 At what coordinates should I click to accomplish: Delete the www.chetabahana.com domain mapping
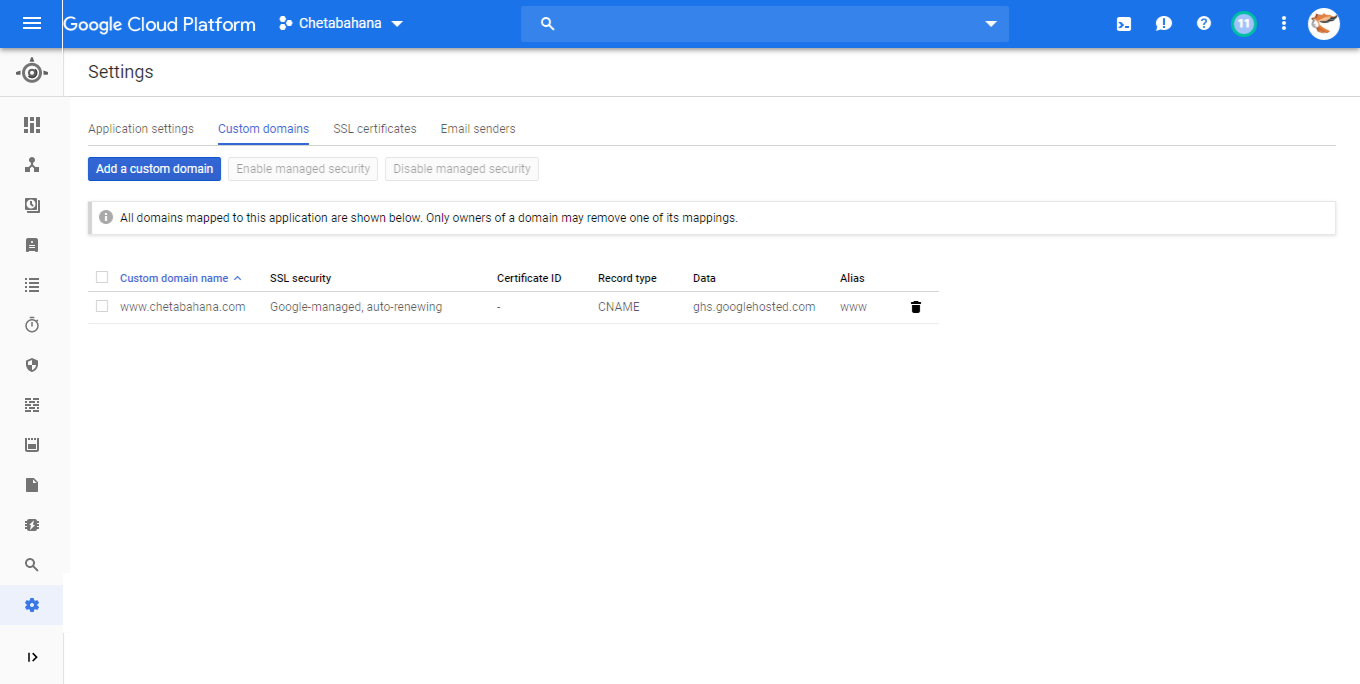(916, 307)
